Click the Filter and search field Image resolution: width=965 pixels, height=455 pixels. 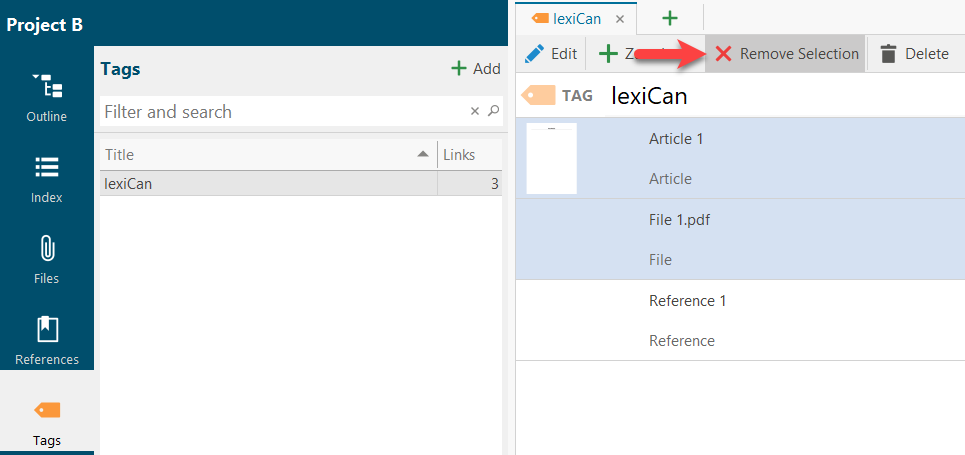pyautogui.click(x=284, y=111)
